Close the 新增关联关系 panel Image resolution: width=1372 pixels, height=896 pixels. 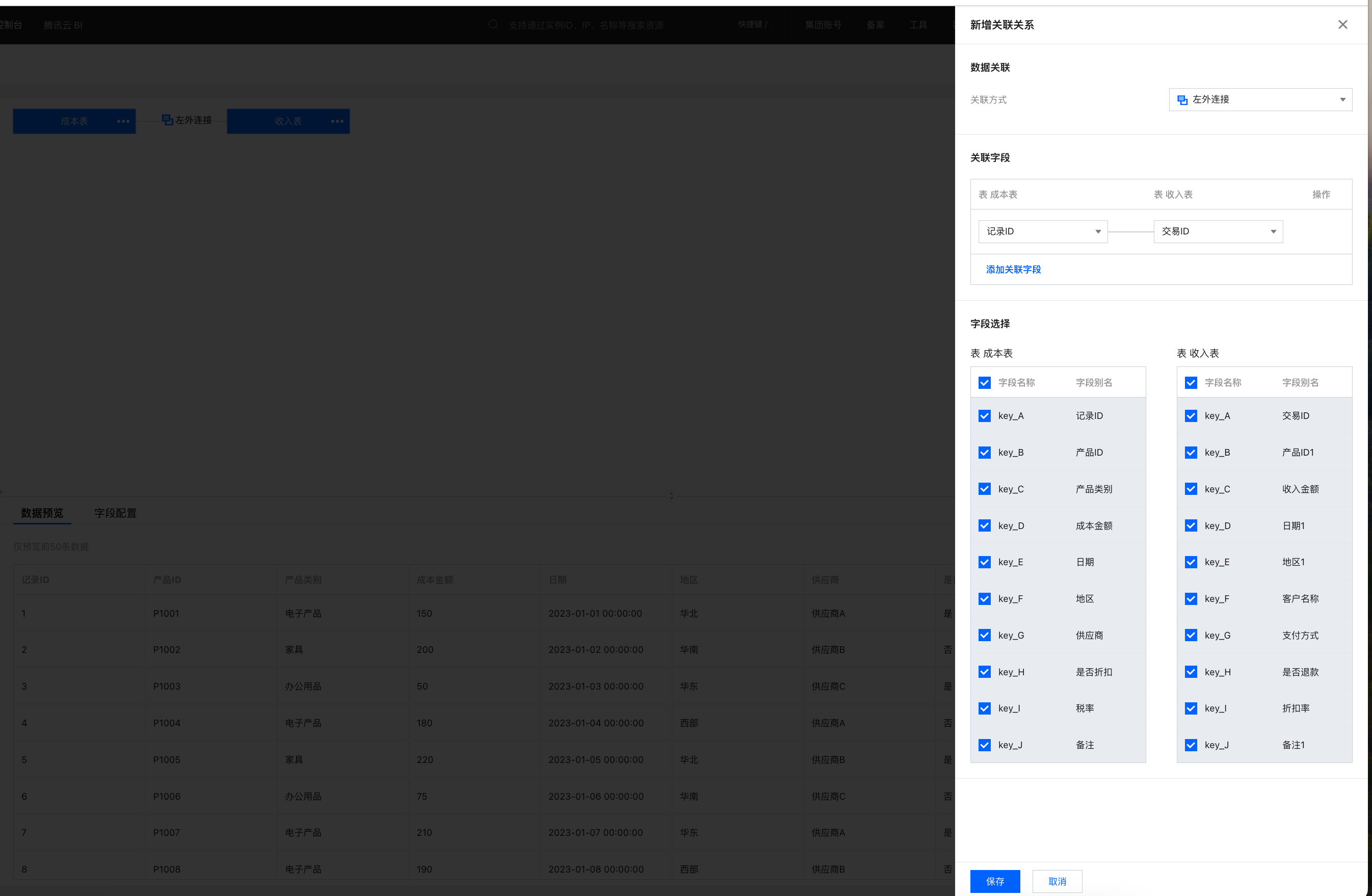coord(1342,24)
